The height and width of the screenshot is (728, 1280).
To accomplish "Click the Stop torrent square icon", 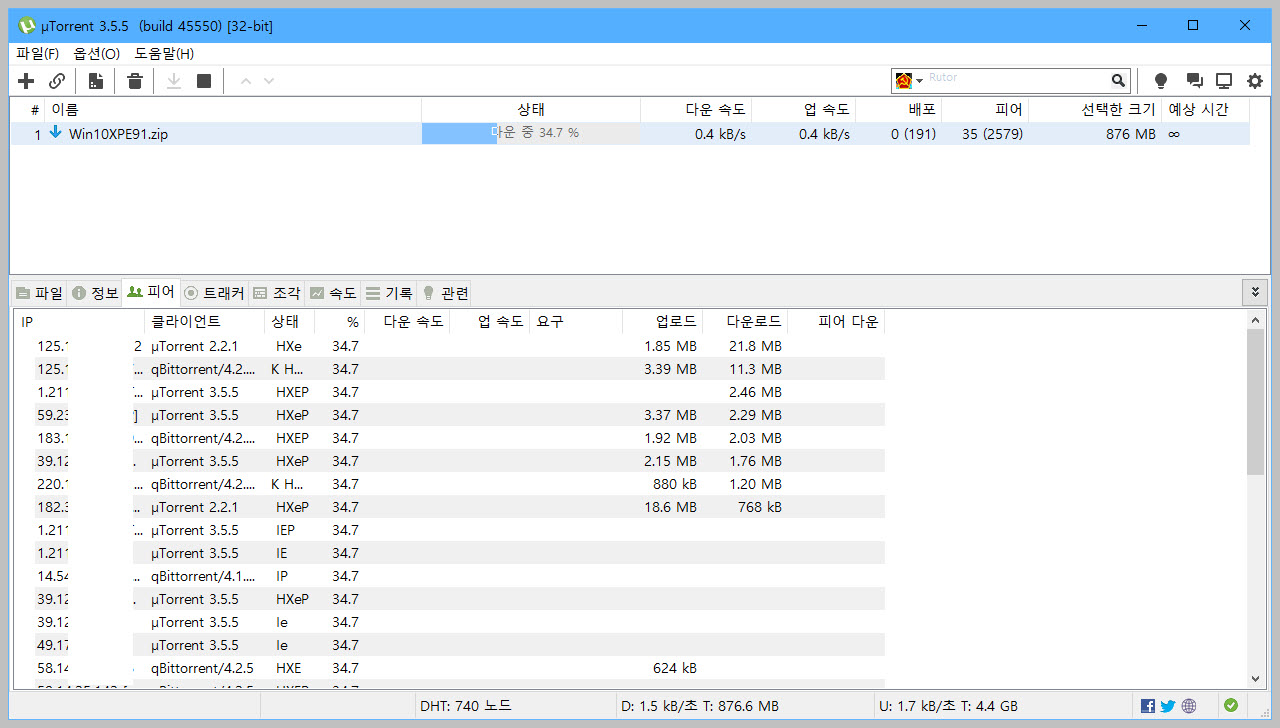I will point(204,81).
